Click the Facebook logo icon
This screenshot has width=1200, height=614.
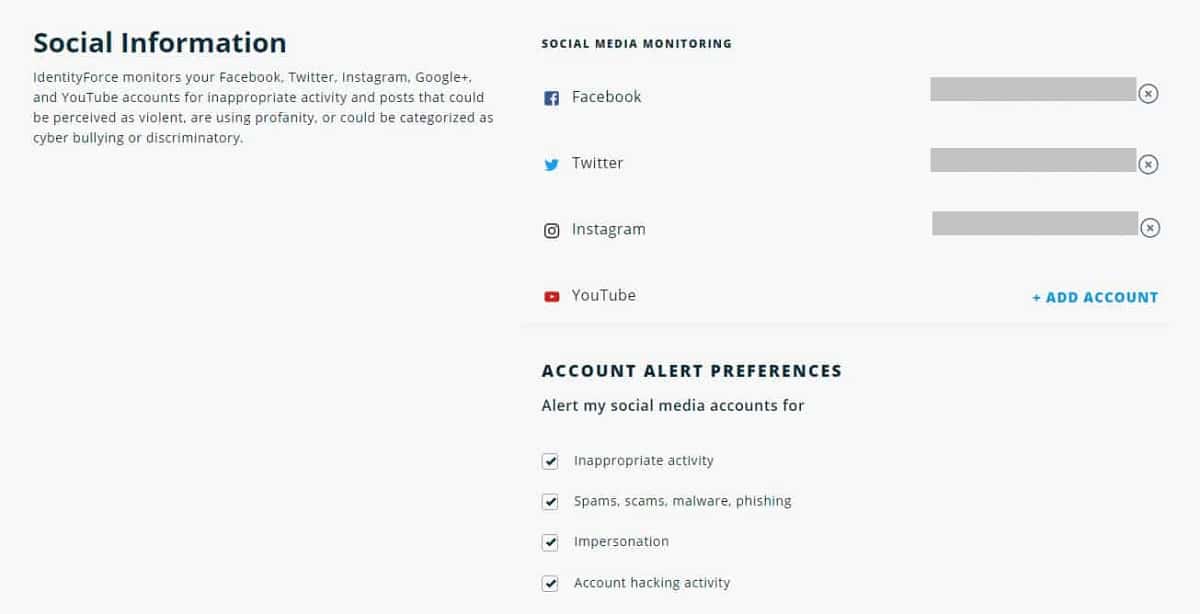[551, 98]
